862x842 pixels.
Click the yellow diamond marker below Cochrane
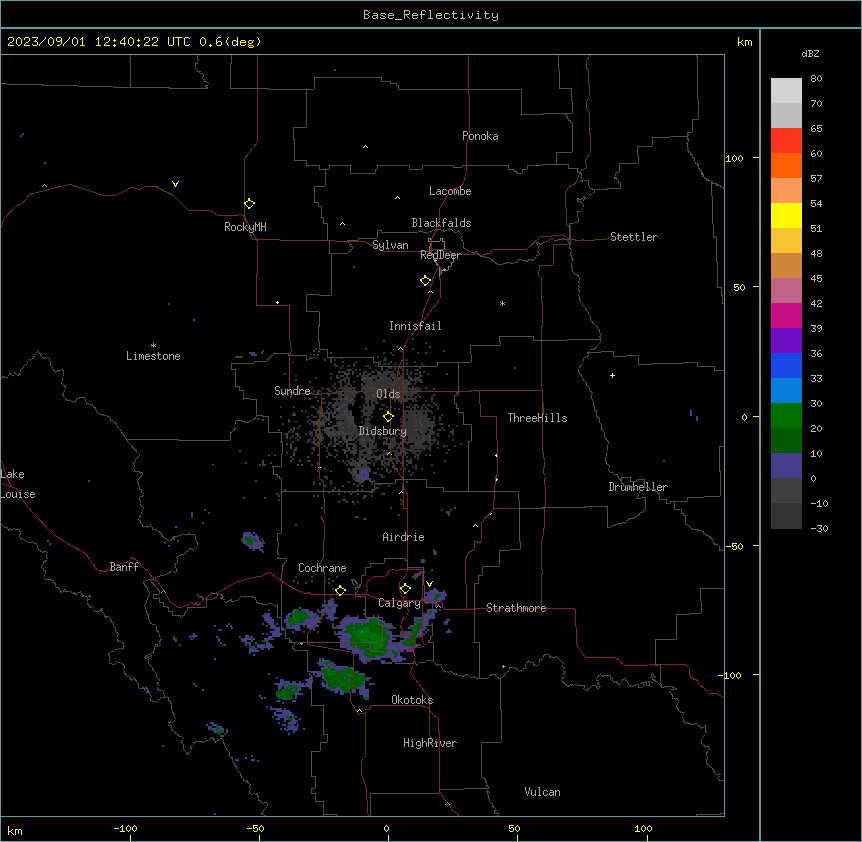point(340,590)
